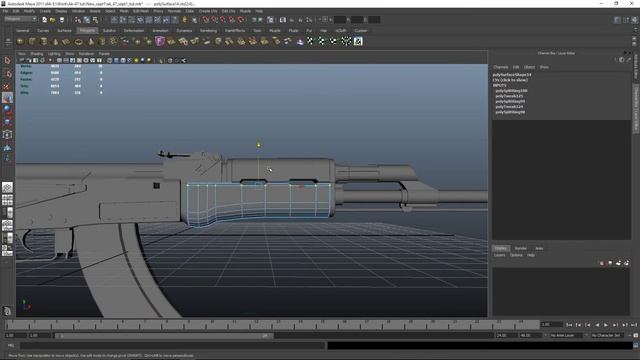This screenshot has width=640, height=360.
Task: Toggle Make live magnet icon
Action: (x=241, y=20)
